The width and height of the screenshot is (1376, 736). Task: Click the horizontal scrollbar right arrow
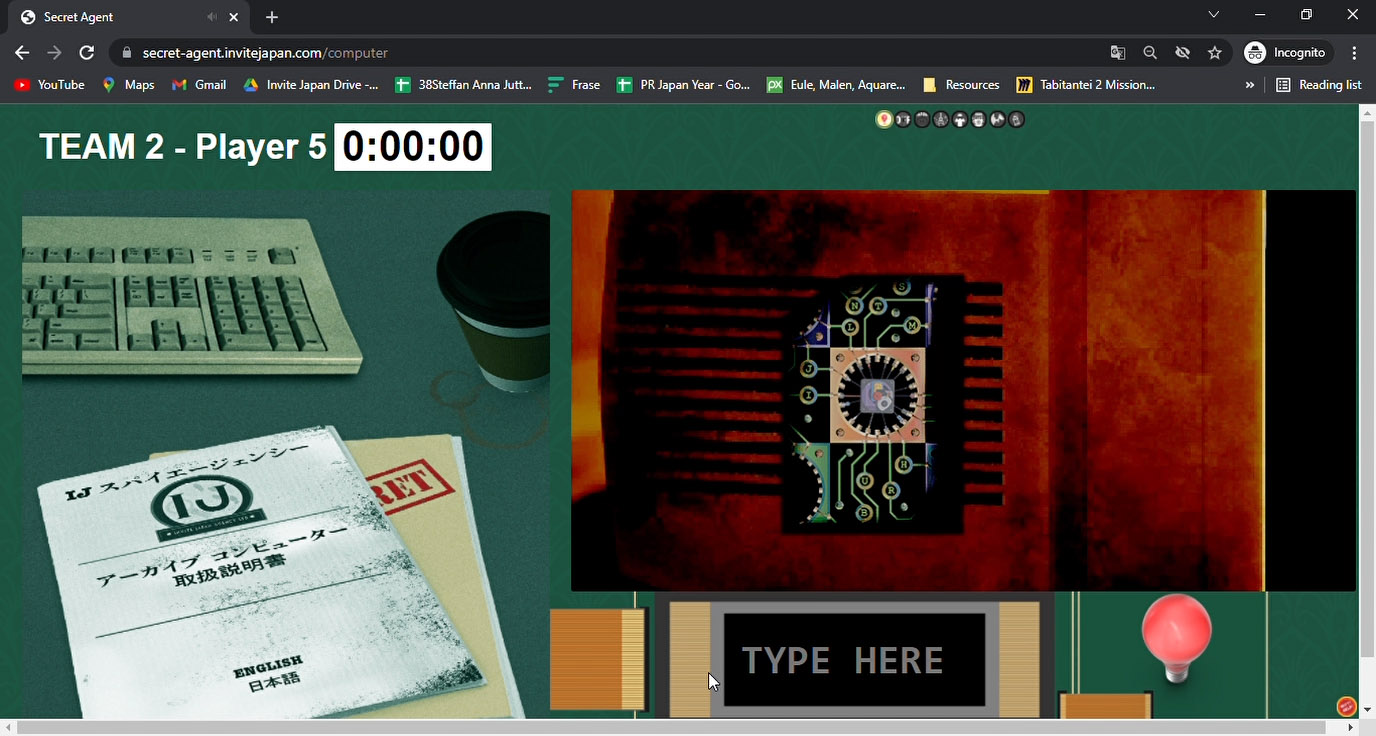tap(1351, 728)
